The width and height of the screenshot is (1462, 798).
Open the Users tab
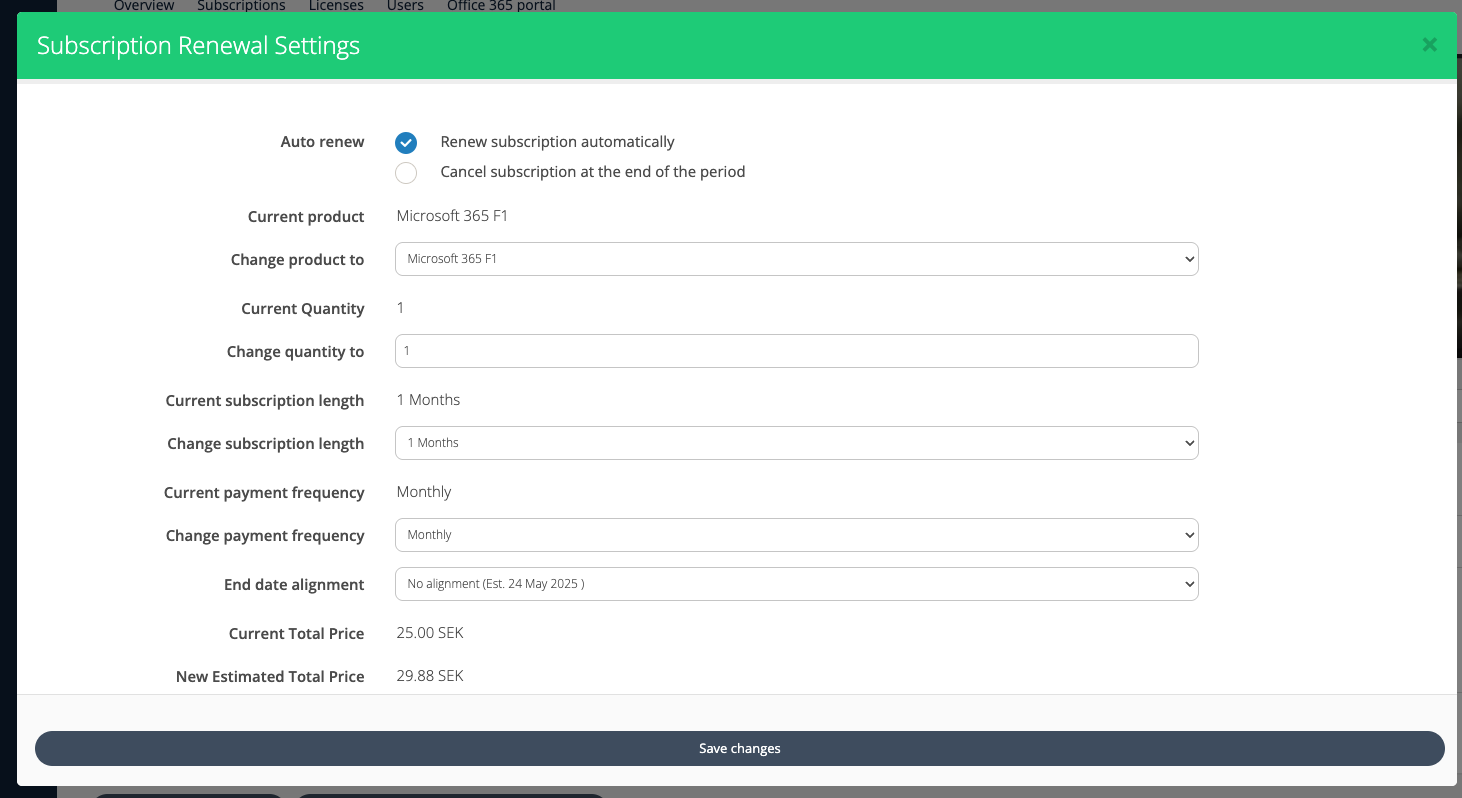[405, 6]
